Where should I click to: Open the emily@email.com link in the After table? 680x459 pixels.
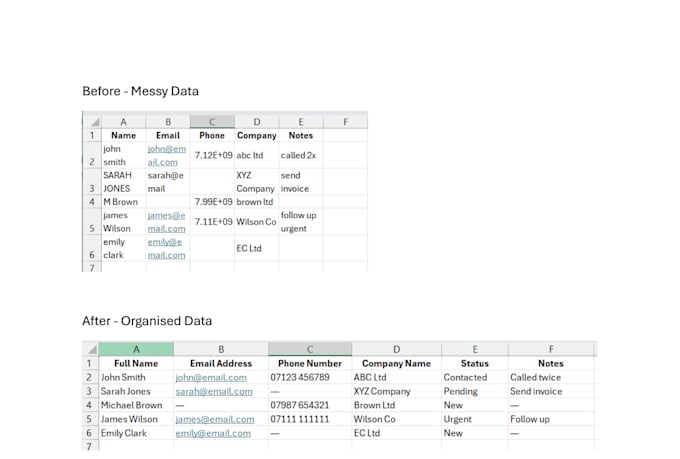(x=213, y=433)
